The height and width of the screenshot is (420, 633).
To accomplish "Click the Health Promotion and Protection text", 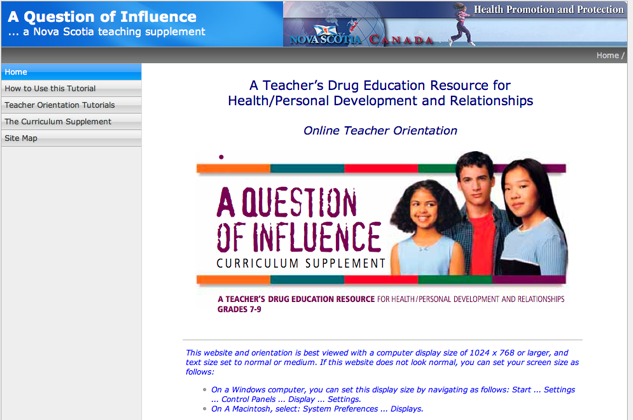I will (x=550, y=9).
